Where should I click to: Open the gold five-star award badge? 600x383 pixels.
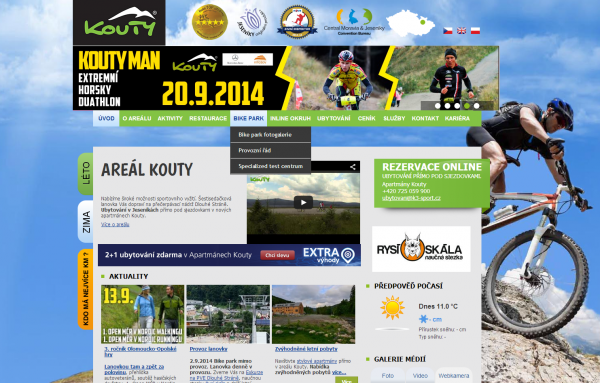tap(210, 22)
